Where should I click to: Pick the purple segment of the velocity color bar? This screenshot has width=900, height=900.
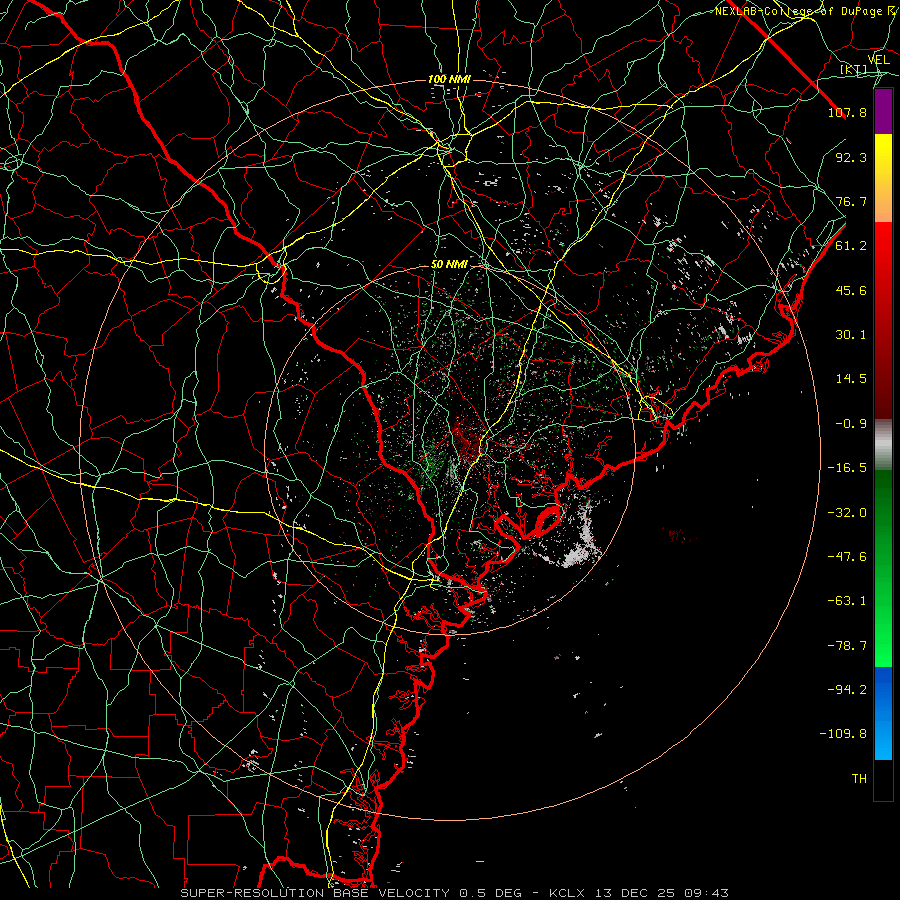coord(883,112)
